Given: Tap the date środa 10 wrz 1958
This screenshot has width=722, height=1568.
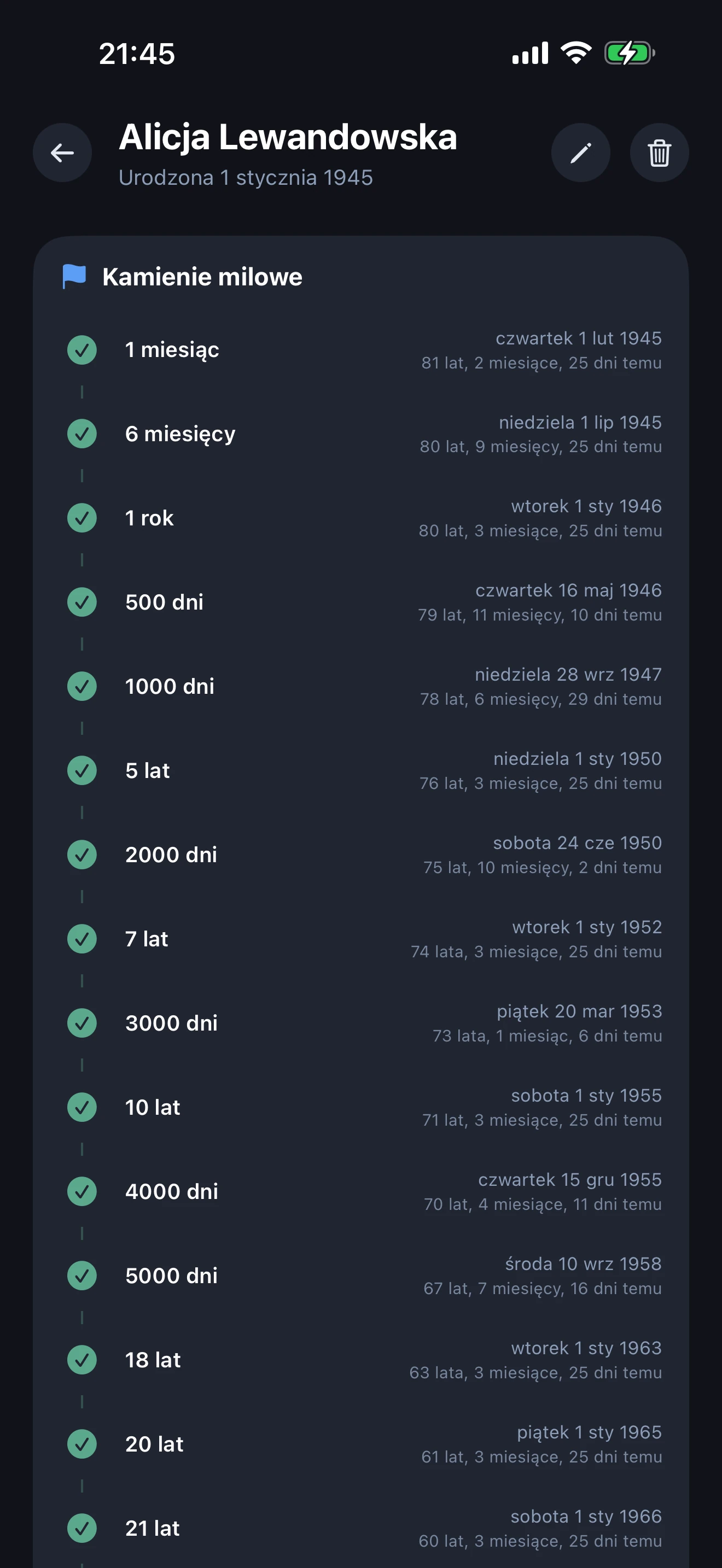Looking at the screenshot, I should click(583, 1264).
